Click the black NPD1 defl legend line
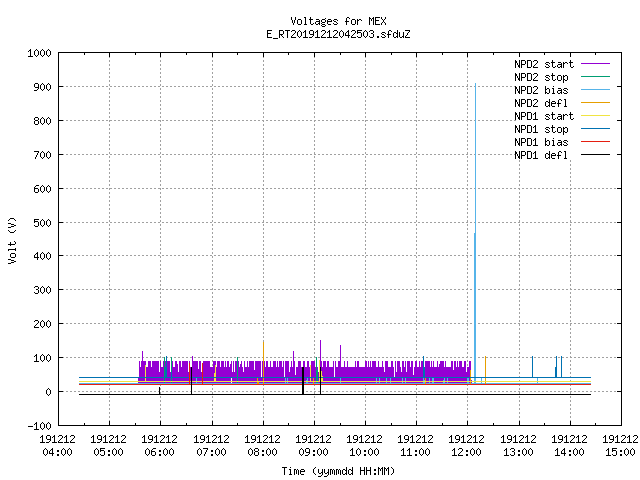640x480 pixels. click(x=595, y=155)
